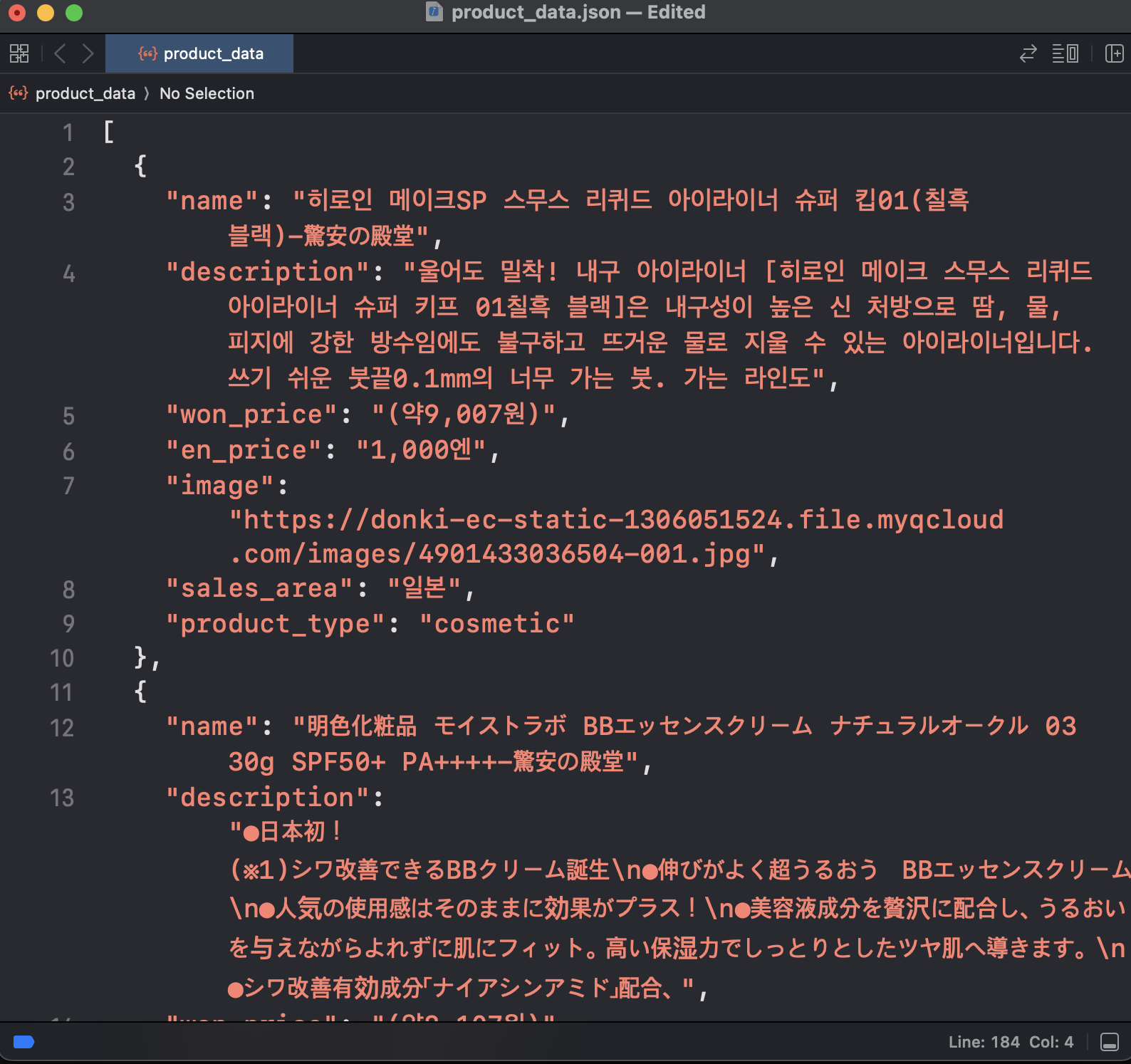Viewport: 1131px width, 1064px height.
Task: Open the related items grid menu
Action: click(19, 53)
